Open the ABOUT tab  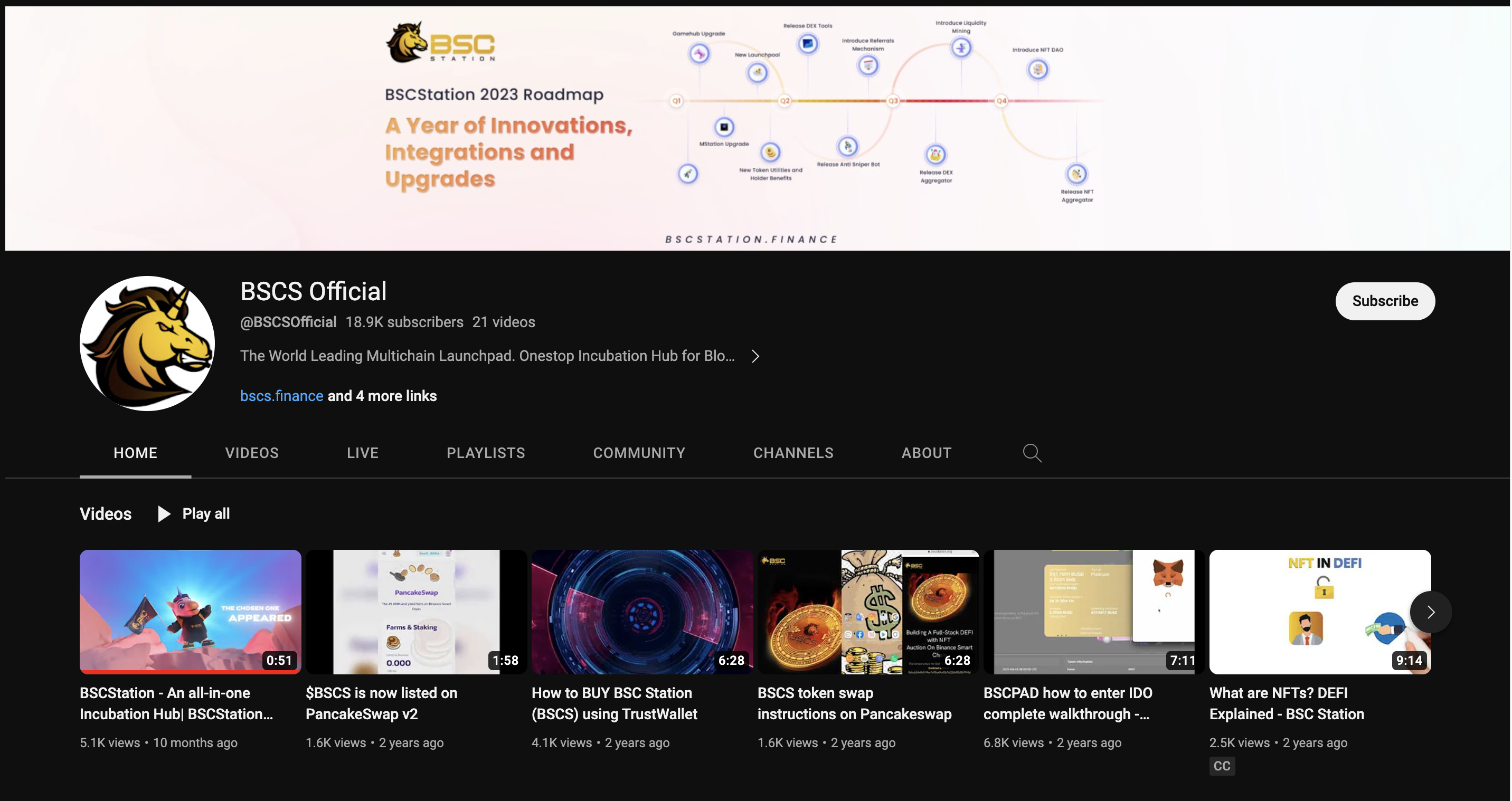(926, 453)
